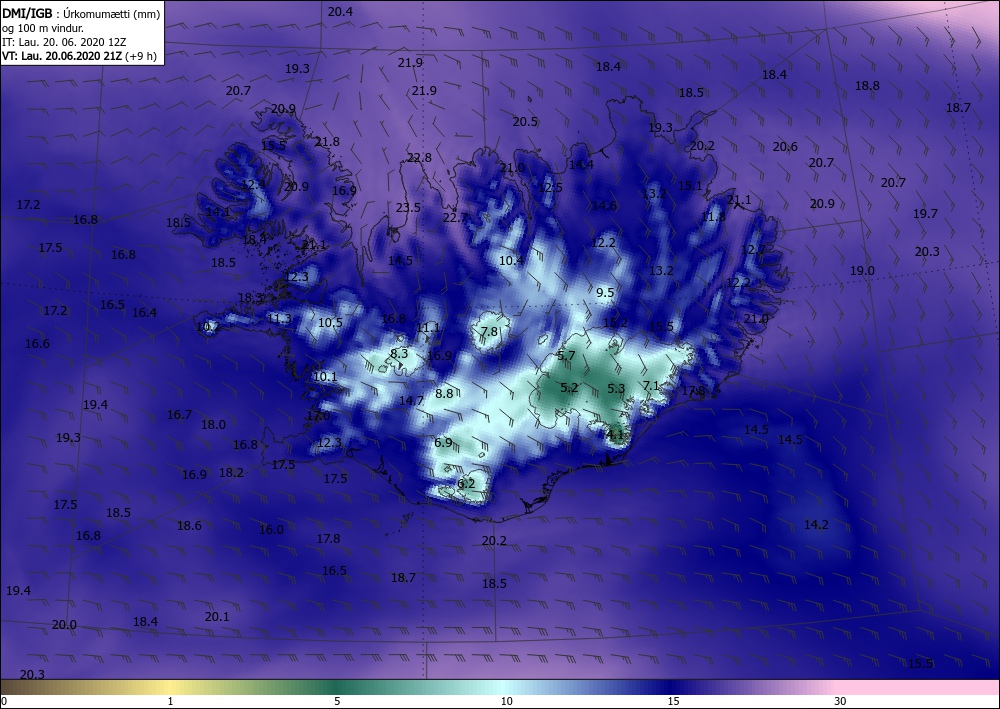Click the map value 4.1
Image resolution: width=1000 pixels, height=709 pixels.
coord(615,435)
